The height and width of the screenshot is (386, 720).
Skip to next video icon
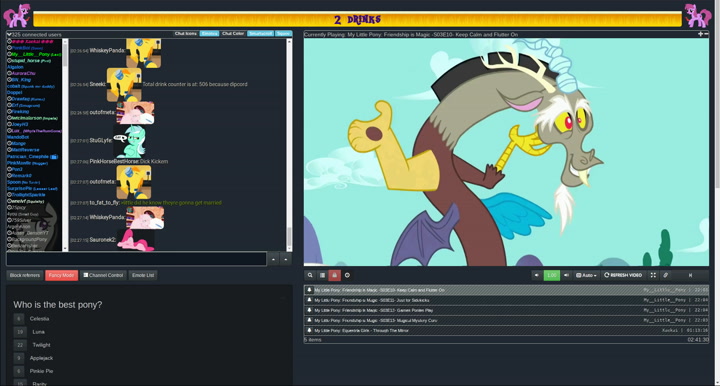[690, 275]
